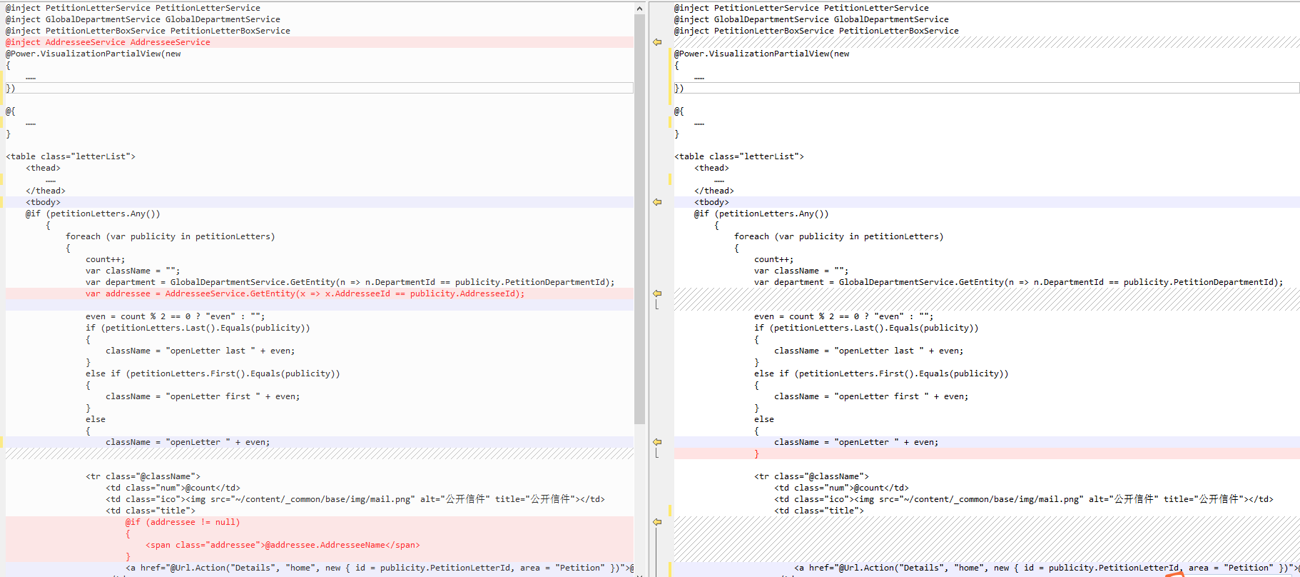Expand collapsed code inside left pane @{ block

pyautogui.click(x=31, y=123)
